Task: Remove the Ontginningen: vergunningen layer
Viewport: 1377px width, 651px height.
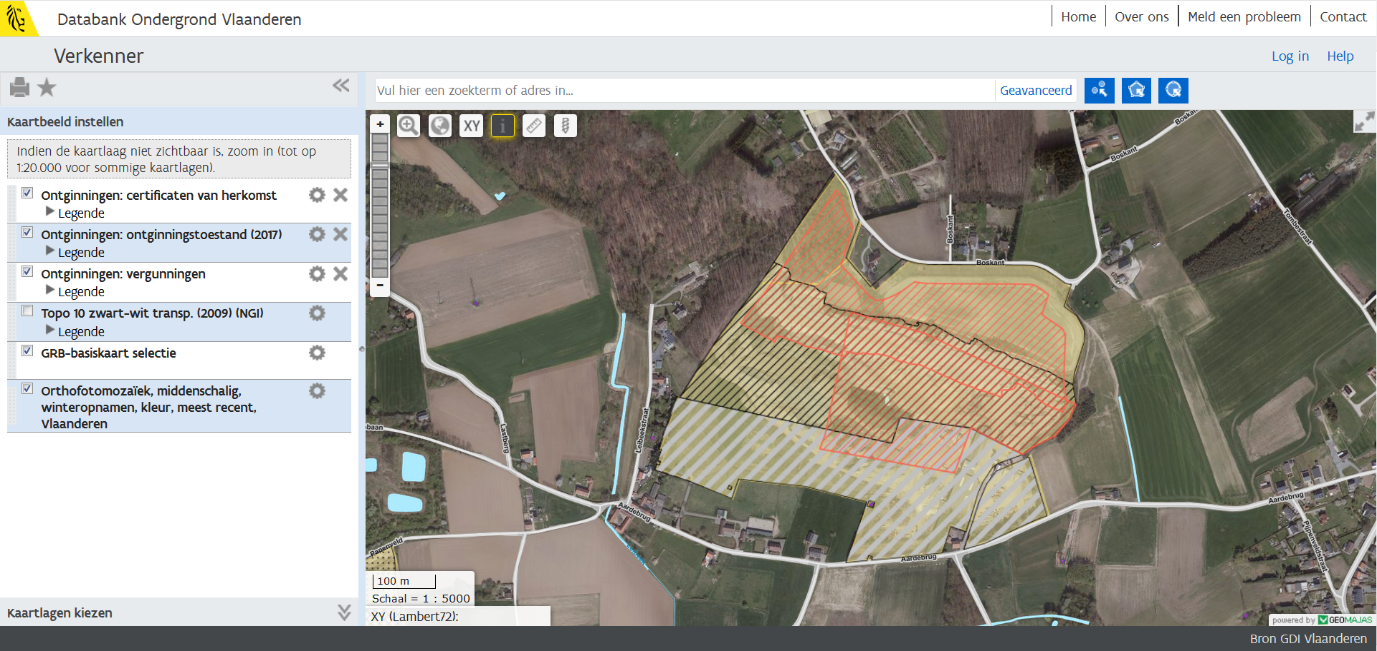Action: coord(340,274)
